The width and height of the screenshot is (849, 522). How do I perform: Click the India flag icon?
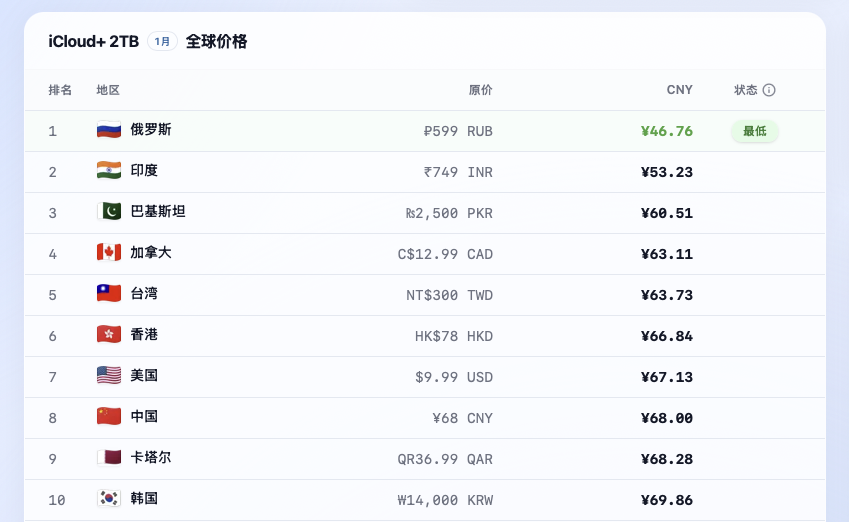pos(109,171)
